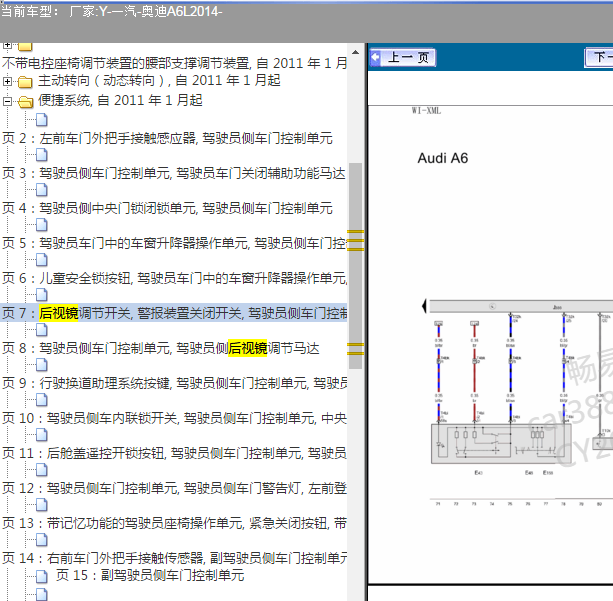
Task: Open 页 11: 后舱盖遥控开锁按钮
Action: coord(174,453)
